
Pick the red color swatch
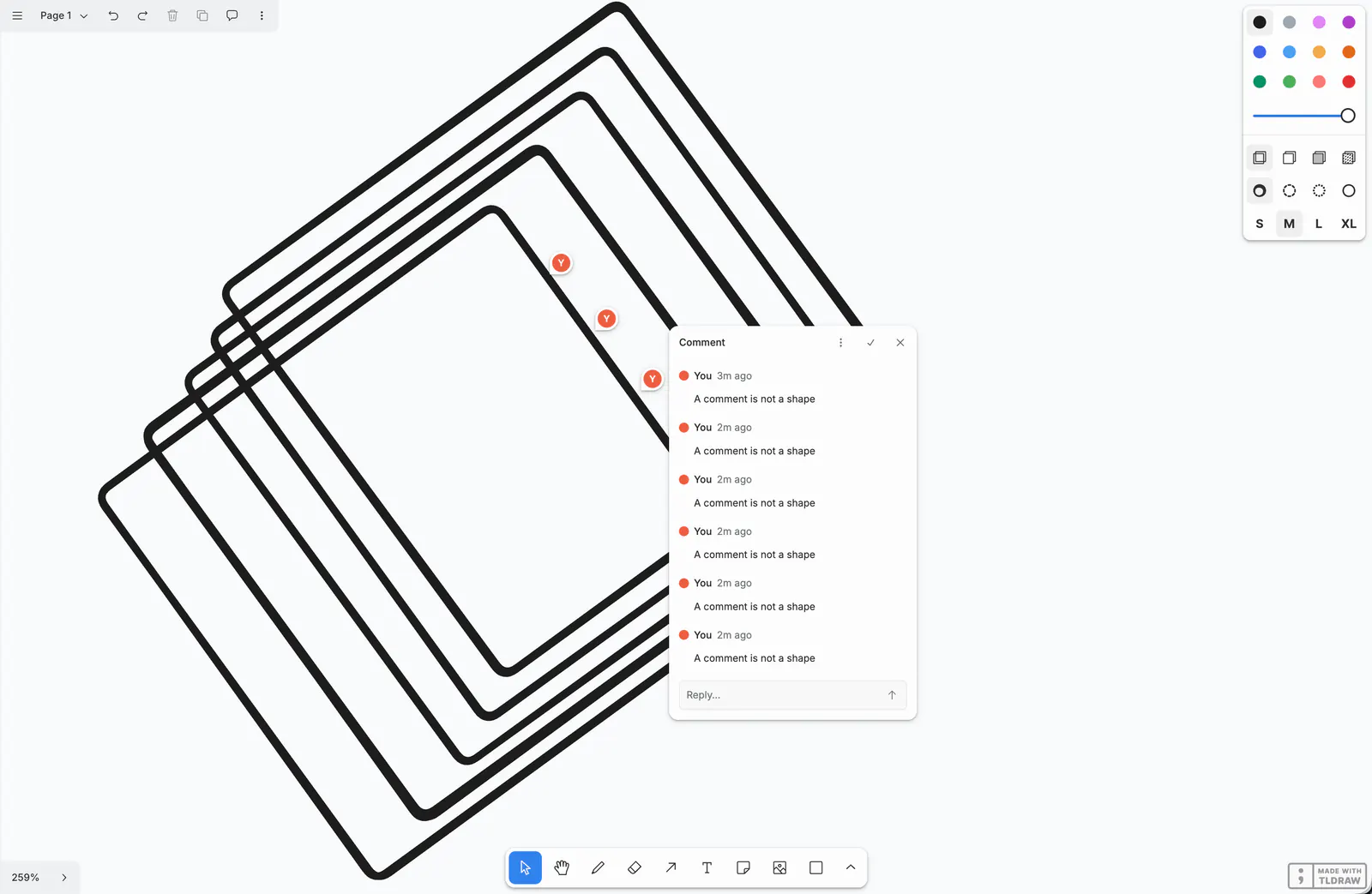pos(1349,81)
